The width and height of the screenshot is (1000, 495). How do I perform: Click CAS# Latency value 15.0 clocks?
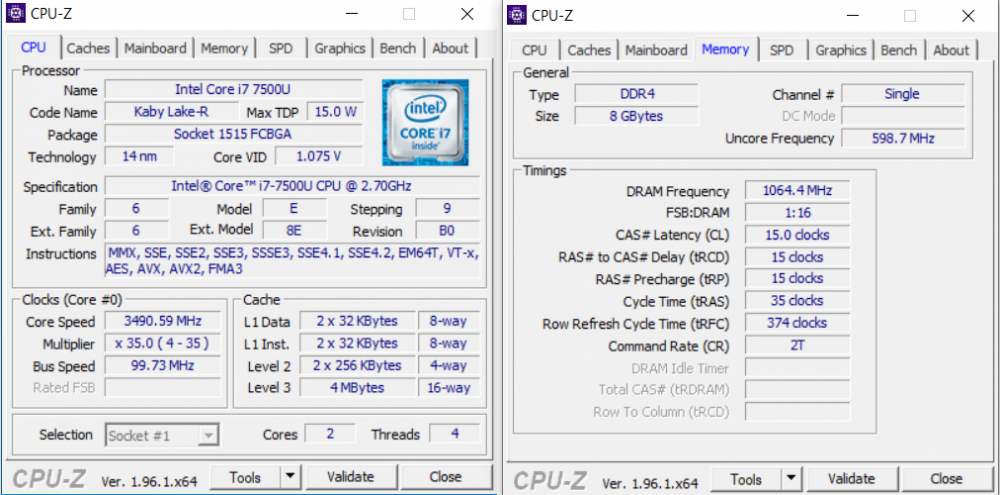[x=797, y=235]
